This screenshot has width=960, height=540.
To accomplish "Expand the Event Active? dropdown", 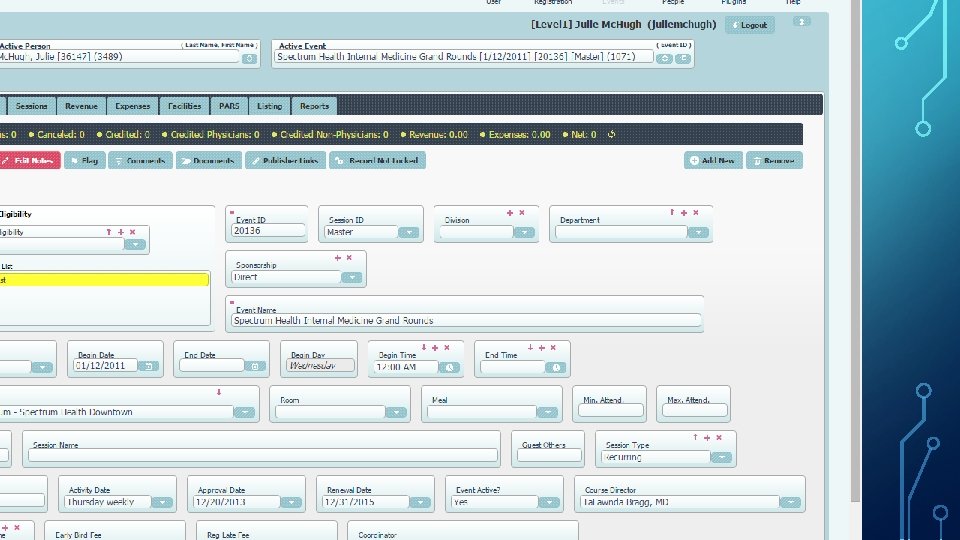I will 549,502.
